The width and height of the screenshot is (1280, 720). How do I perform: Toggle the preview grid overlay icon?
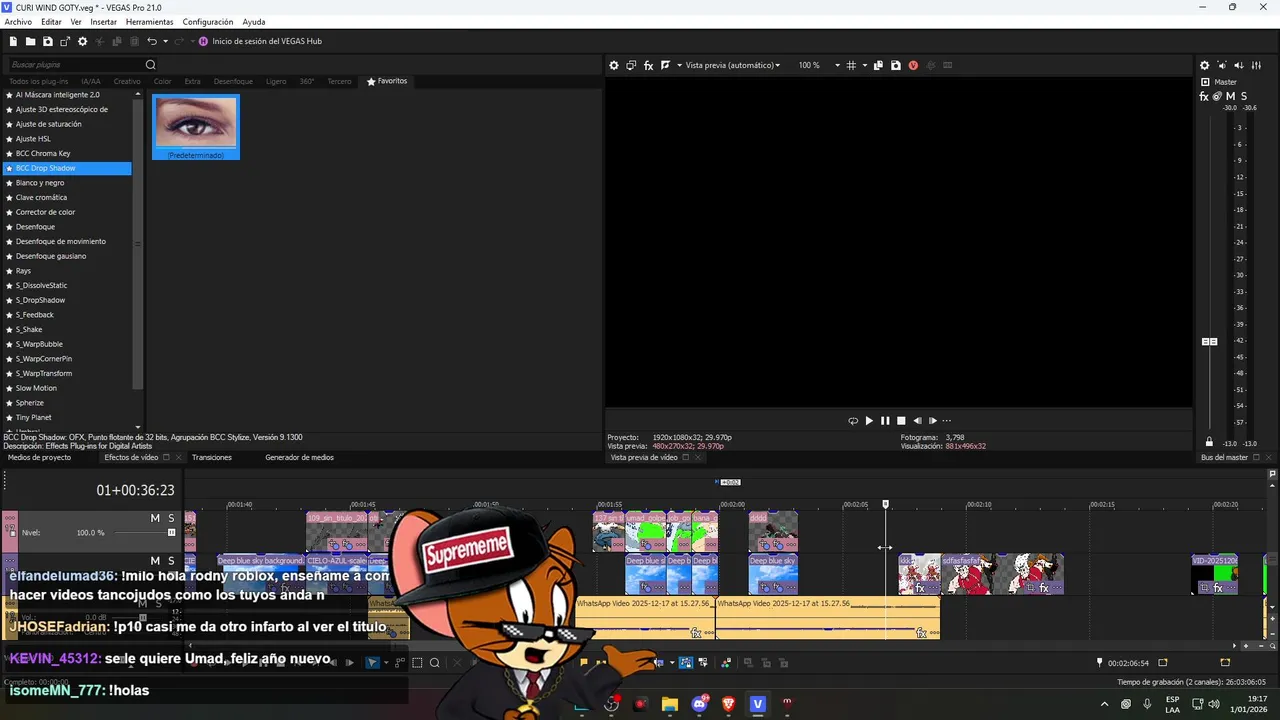coord(851,65)
